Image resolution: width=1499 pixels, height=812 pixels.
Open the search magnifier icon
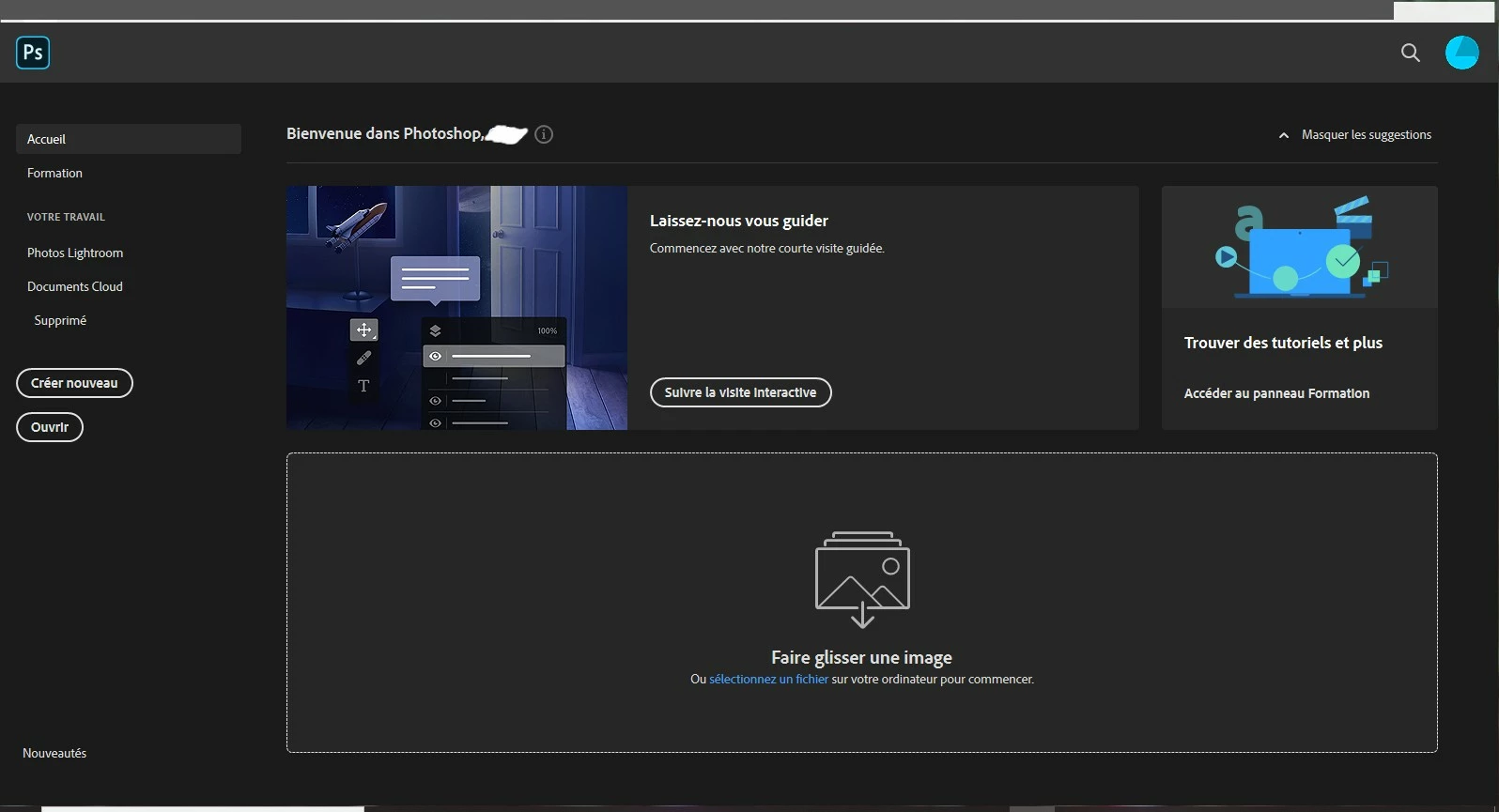pyautogui.click(x=1411, y=53)
